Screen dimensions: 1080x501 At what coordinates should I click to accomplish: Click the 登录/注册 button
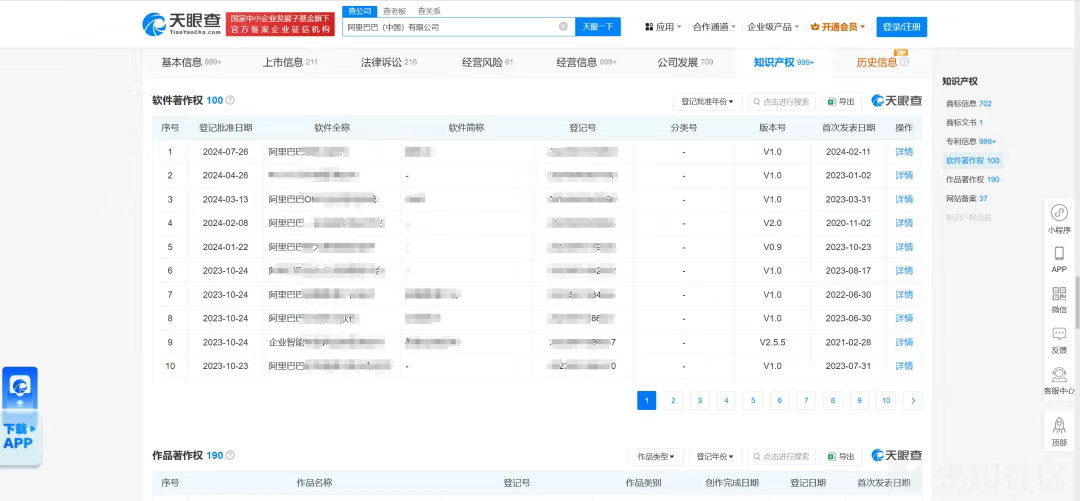tap(901, 27)
